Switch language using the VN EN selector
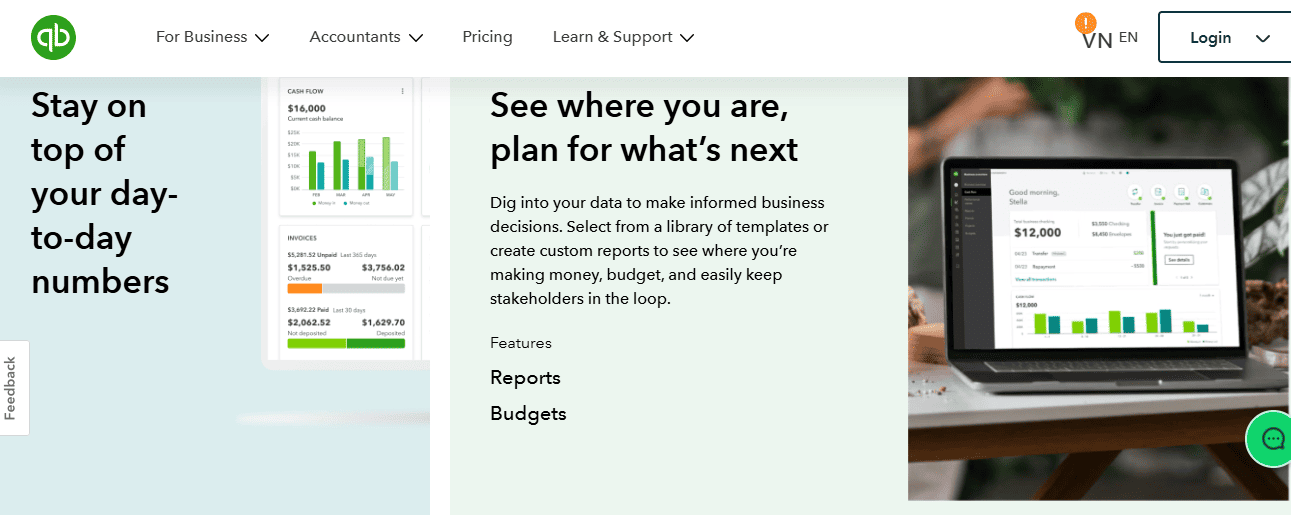This screenshot has height=515, width=1291. tap(1110, 39)
